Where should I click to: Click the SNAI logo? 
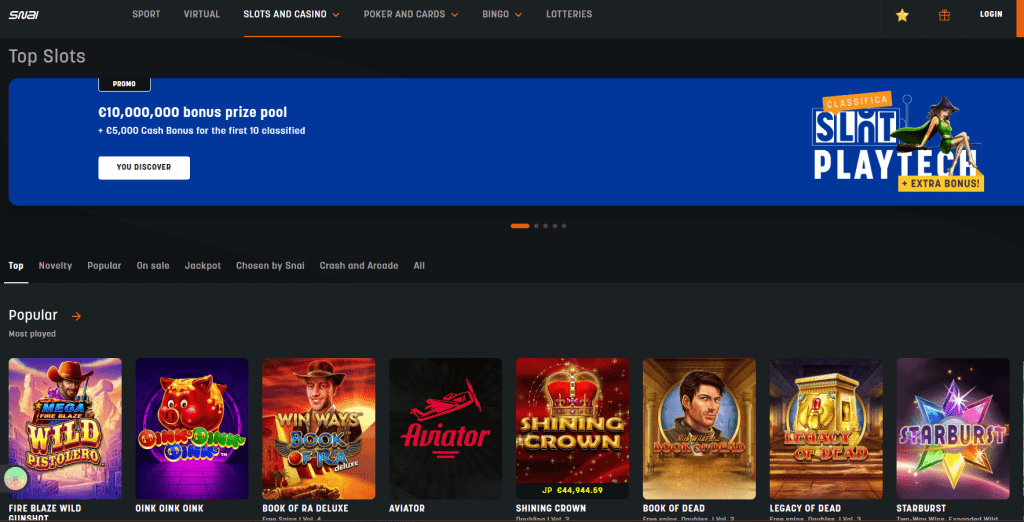tap(24, 14)
